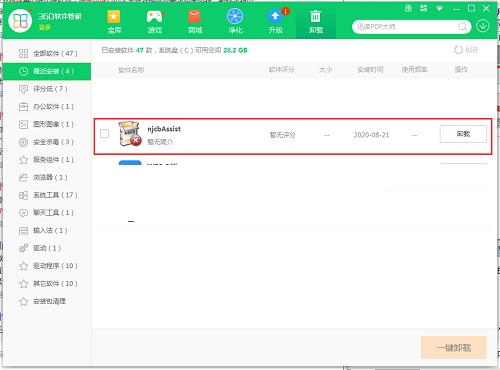Open the 净化 purify icon
This screenshot has height=370, width=500.
(235, 21)
